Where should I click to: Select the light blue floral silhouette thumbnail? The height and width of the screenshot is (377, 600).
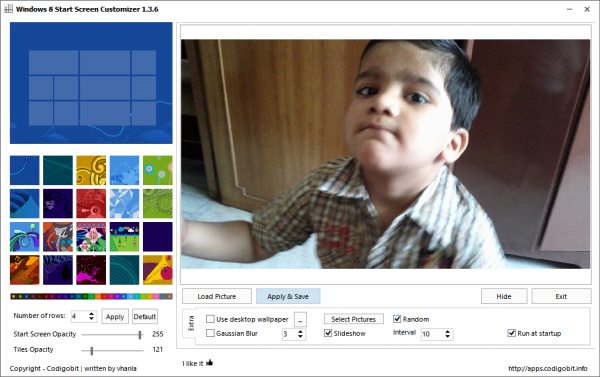pyautogui.click(x=124, y=170)
